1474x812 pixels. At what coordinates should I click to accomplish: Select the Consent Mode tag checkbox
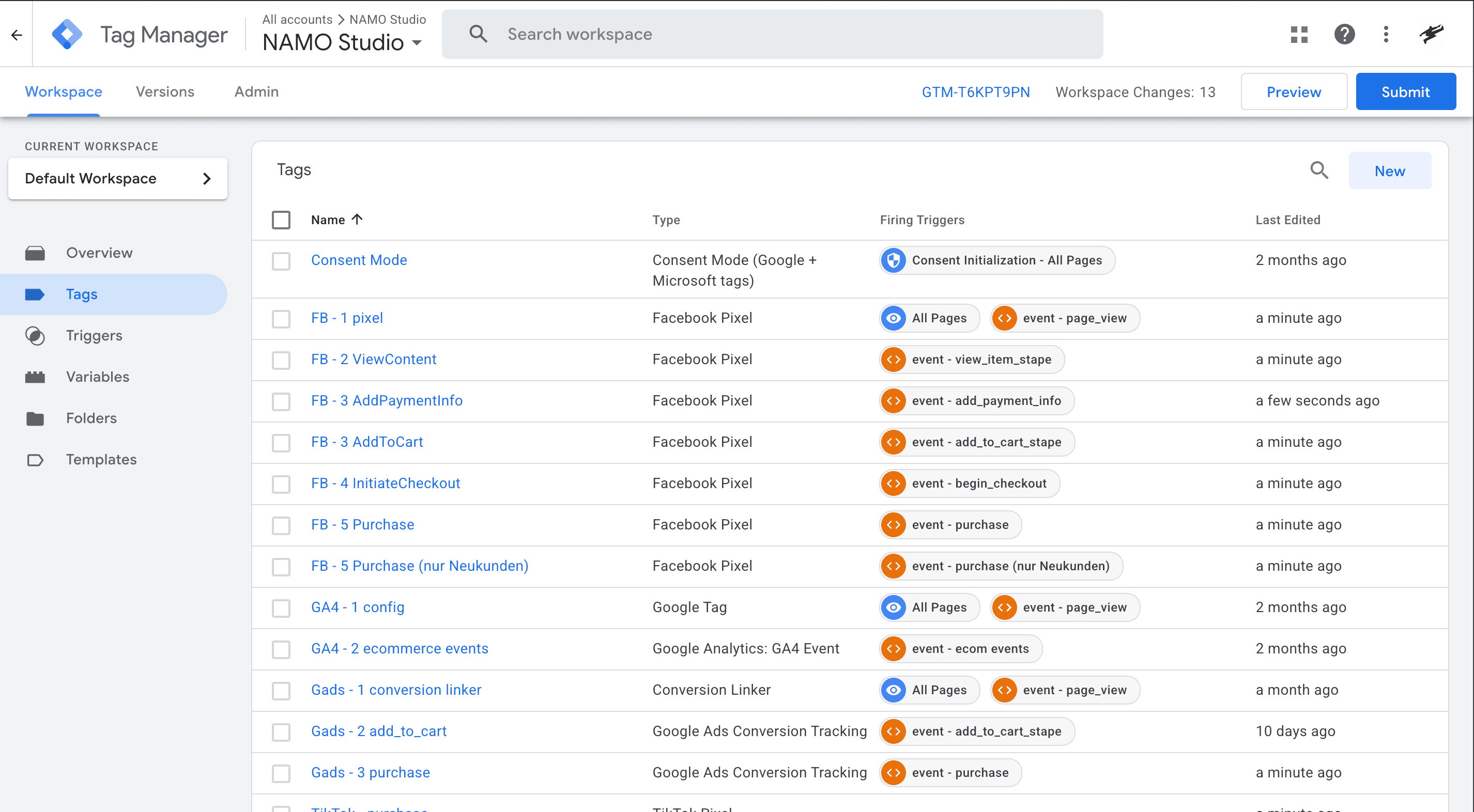pos(281,261)
